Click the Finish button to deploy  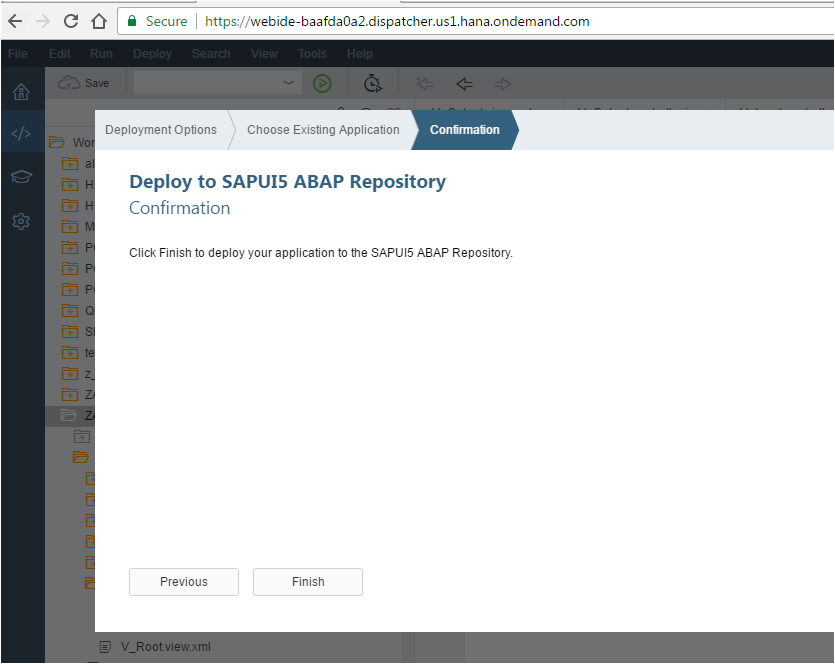(308, 581)
